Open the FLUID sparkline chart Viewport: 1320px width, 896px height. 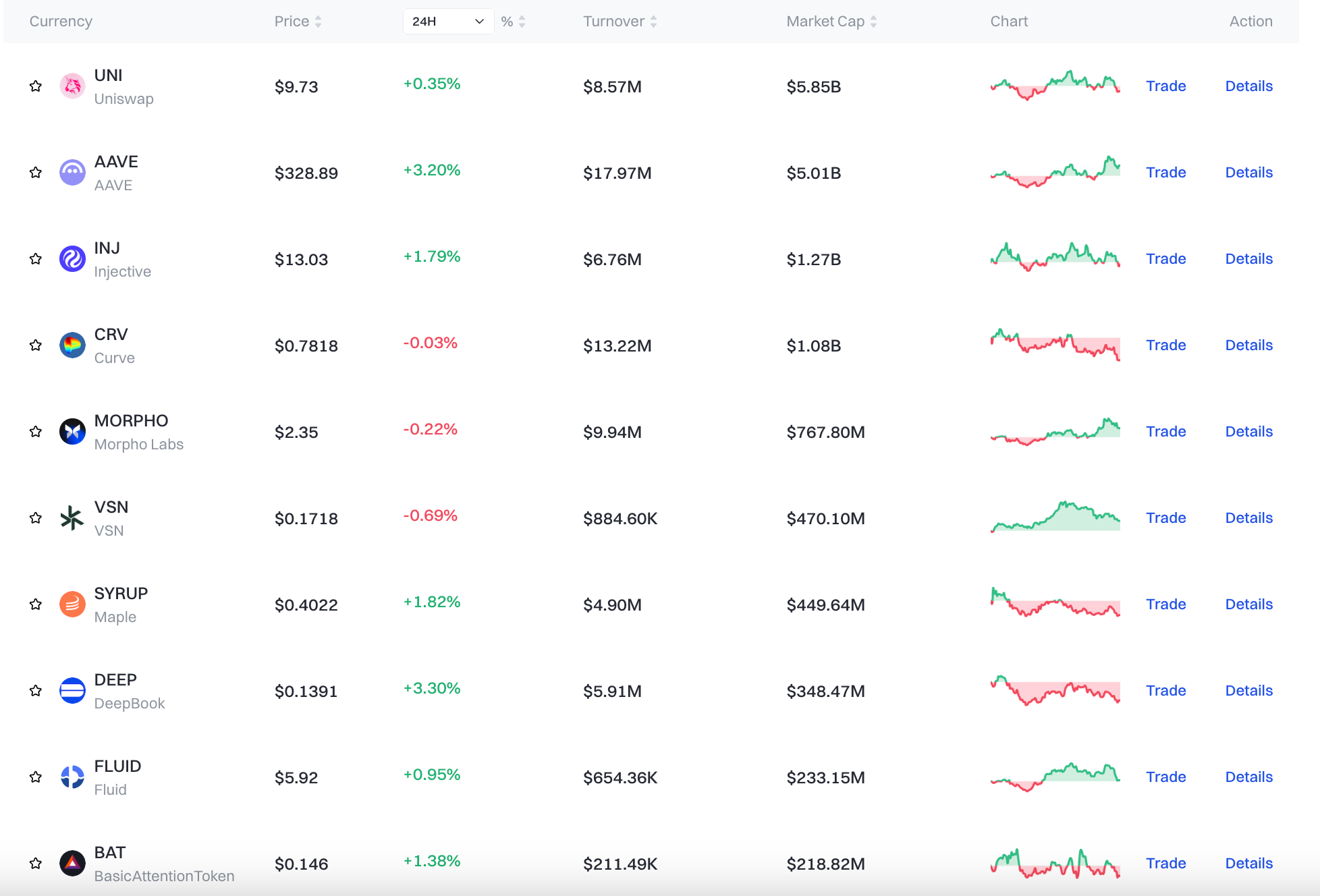(1055, 777)
